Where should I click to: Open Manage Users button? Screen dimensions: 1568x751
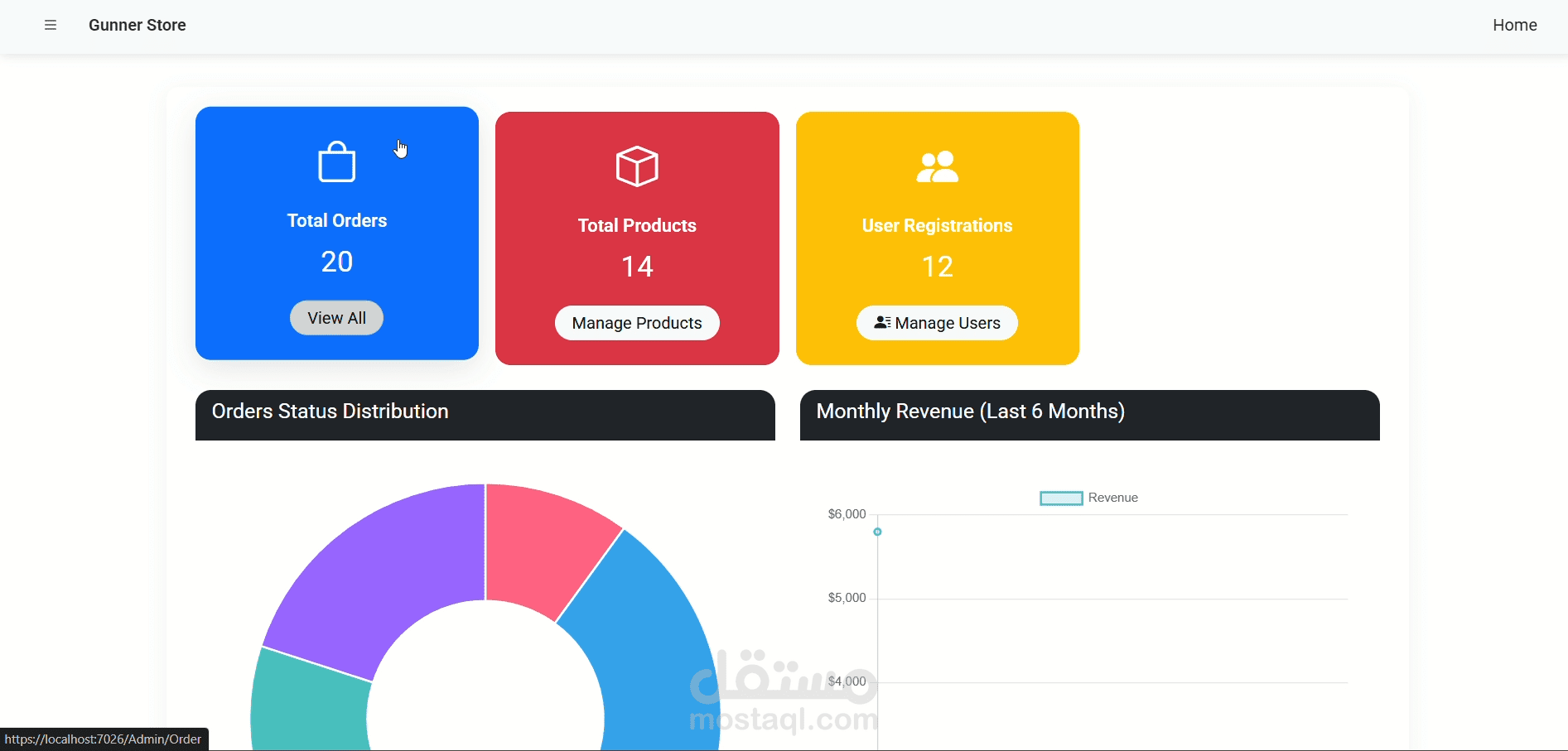click(937, 323)
